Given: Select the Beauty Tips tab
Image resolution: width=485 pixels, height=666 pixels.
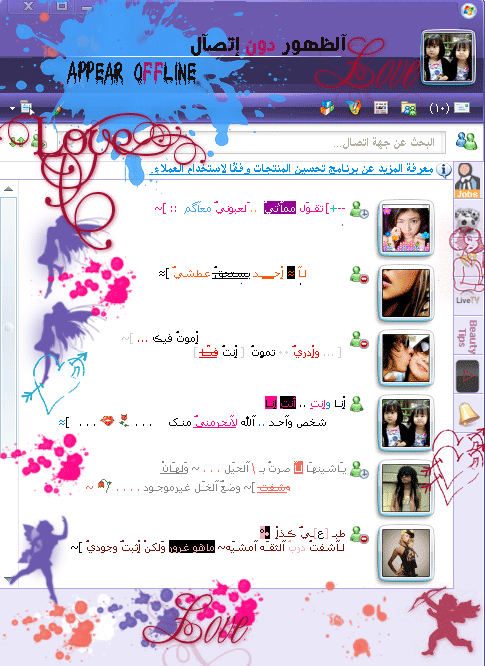Looking at the screenshot, I should 468,337.
